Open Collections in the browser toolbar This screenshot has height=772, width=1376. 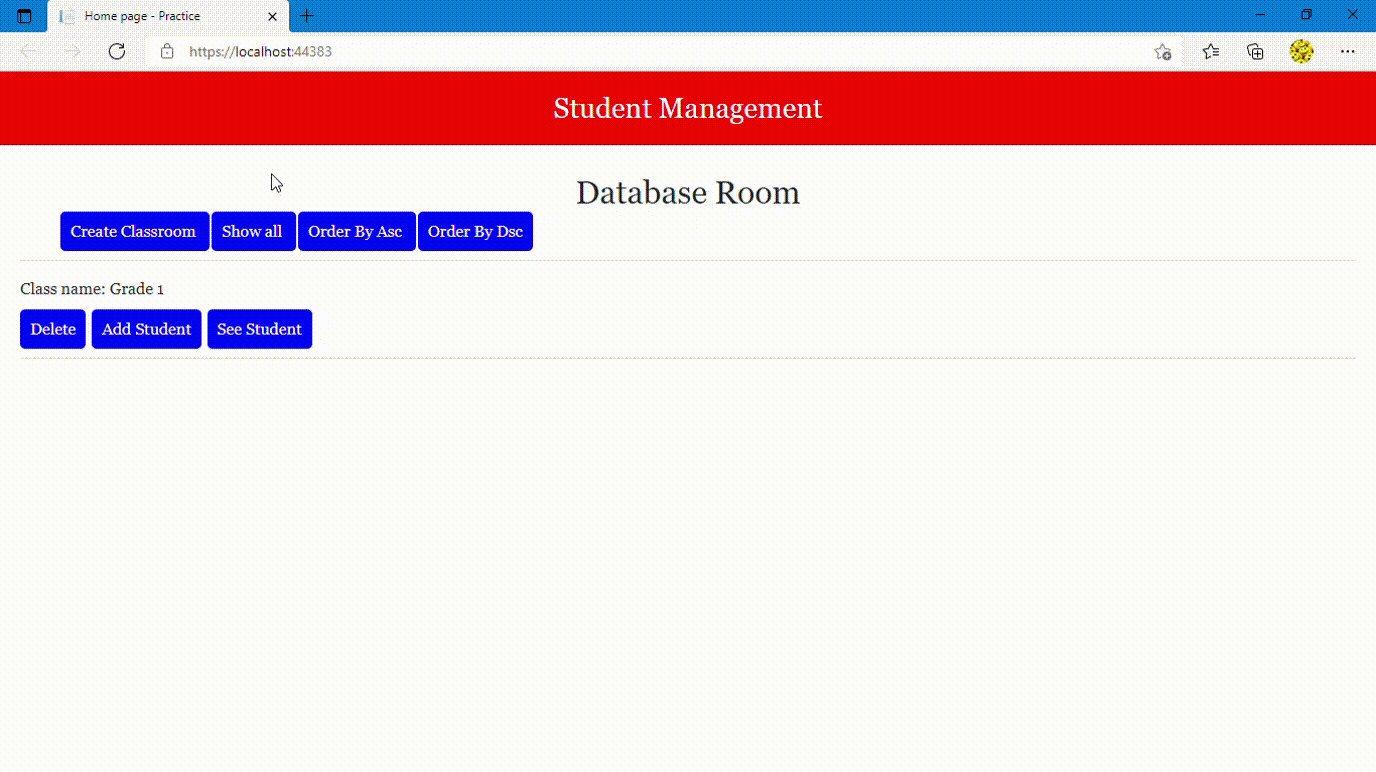[x=1255, y=51]
